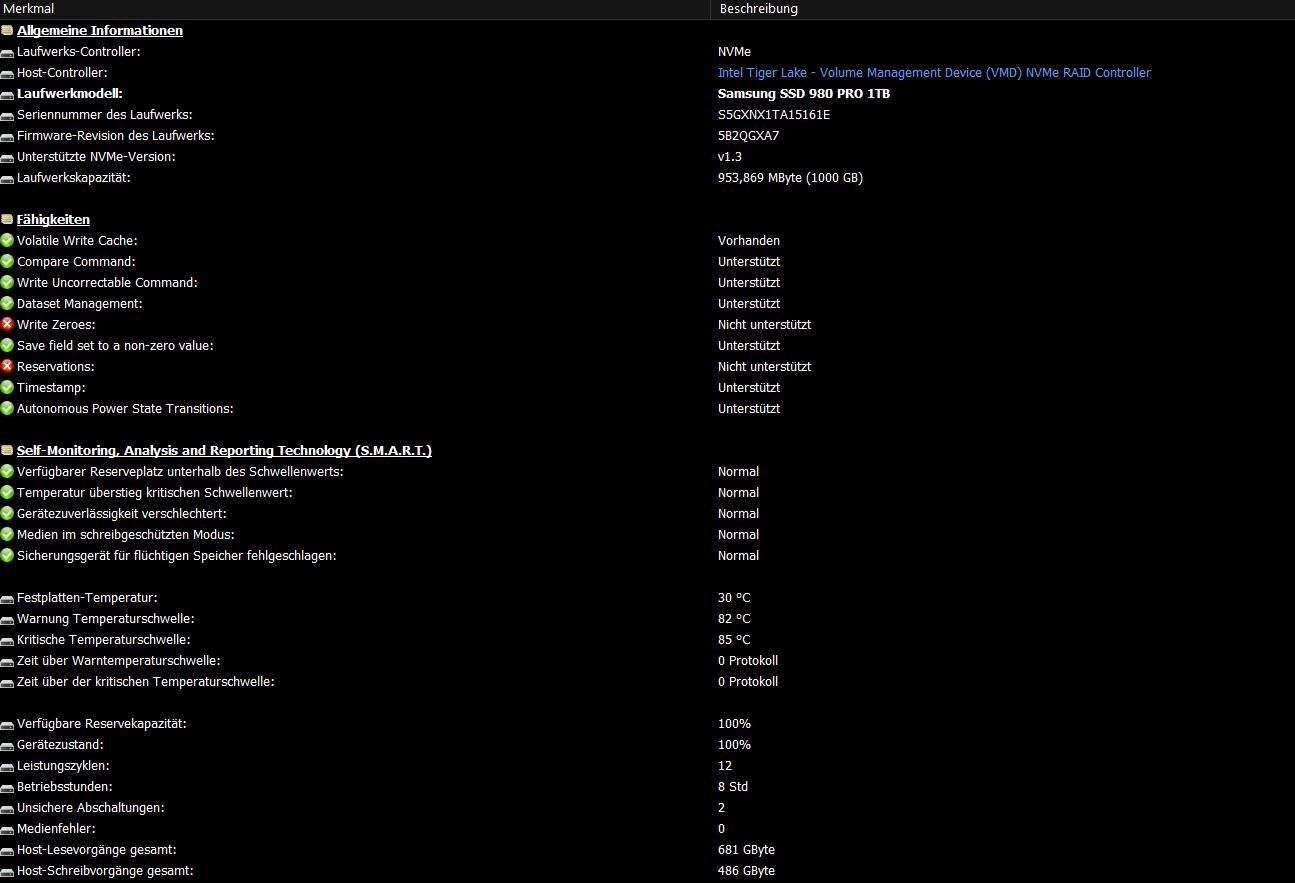Select the 85 °C critical threshold value

point(734,640)
